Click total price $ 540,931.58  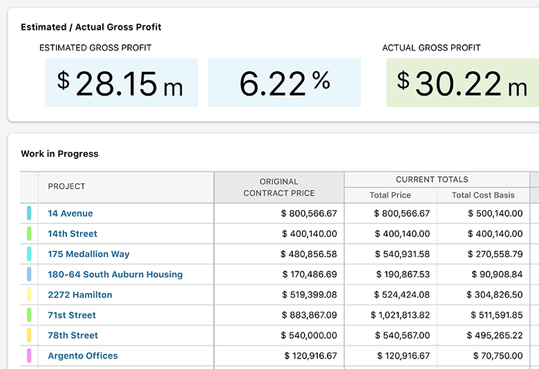(x=402, y=254)
